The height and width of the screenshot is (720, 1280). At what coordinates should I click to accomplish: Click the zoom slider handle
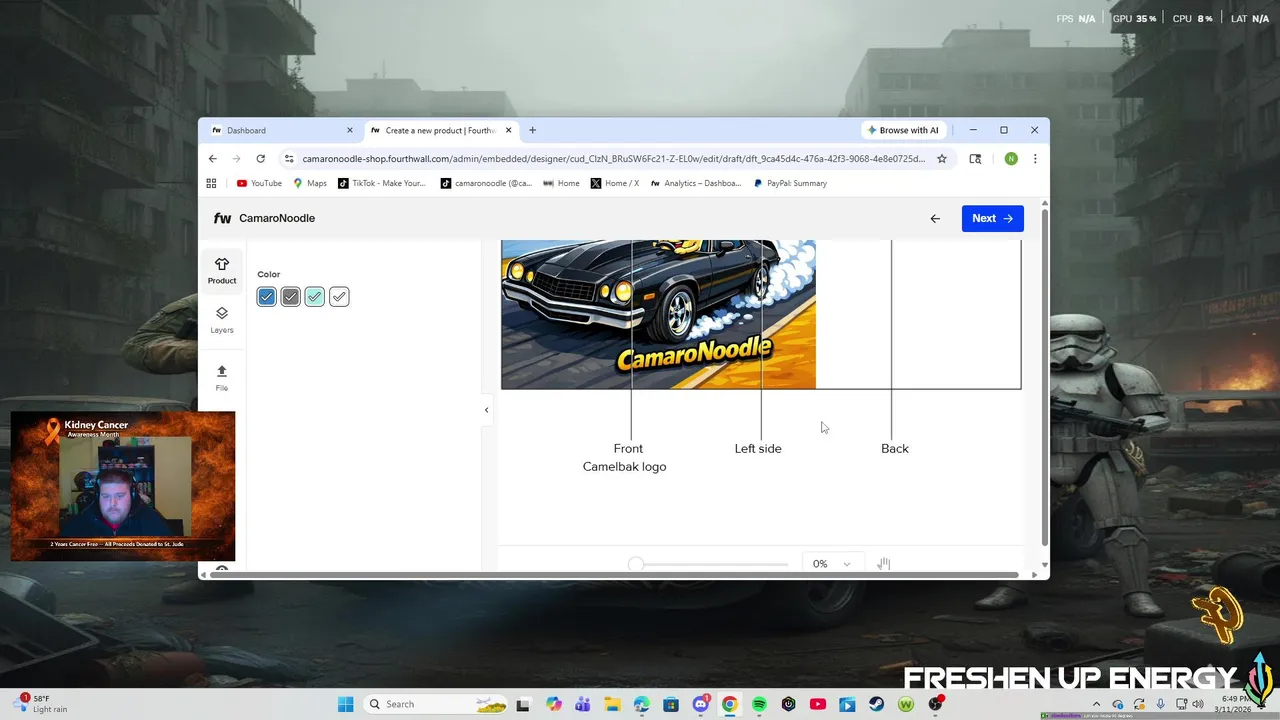[636, 565]
